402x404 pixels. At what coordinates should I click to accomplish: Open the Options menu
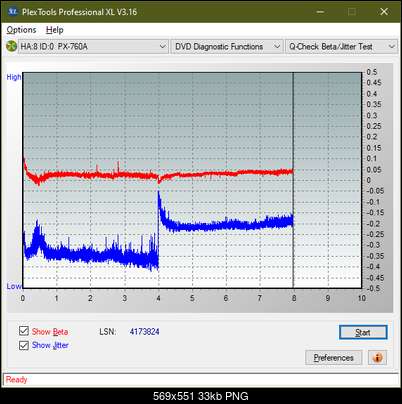21,30
